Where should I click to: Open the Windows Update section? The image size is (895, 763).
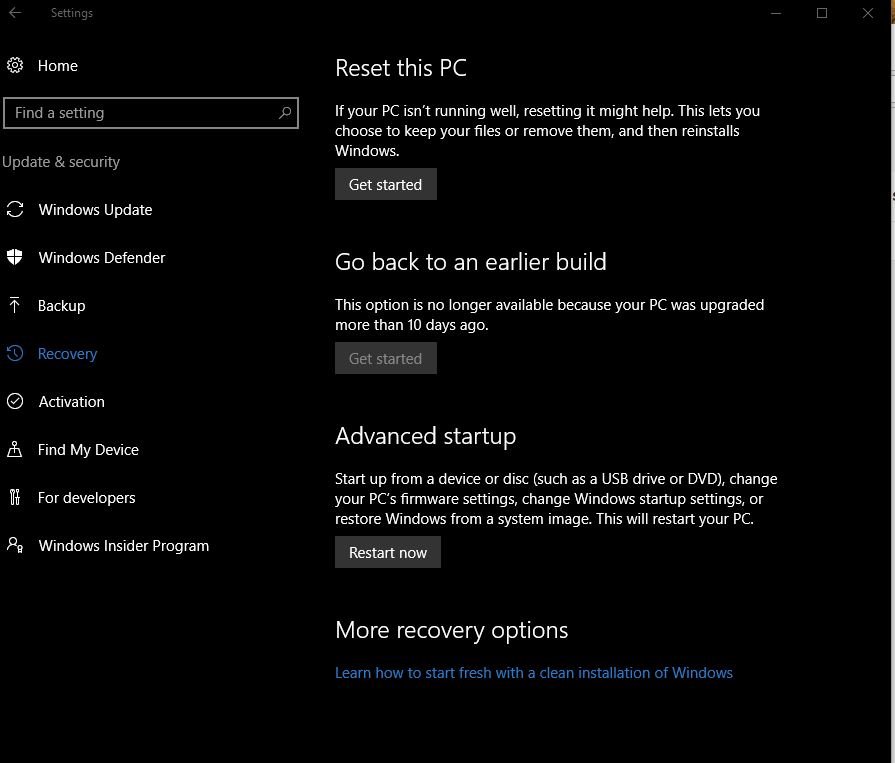[x=95, y=210]
